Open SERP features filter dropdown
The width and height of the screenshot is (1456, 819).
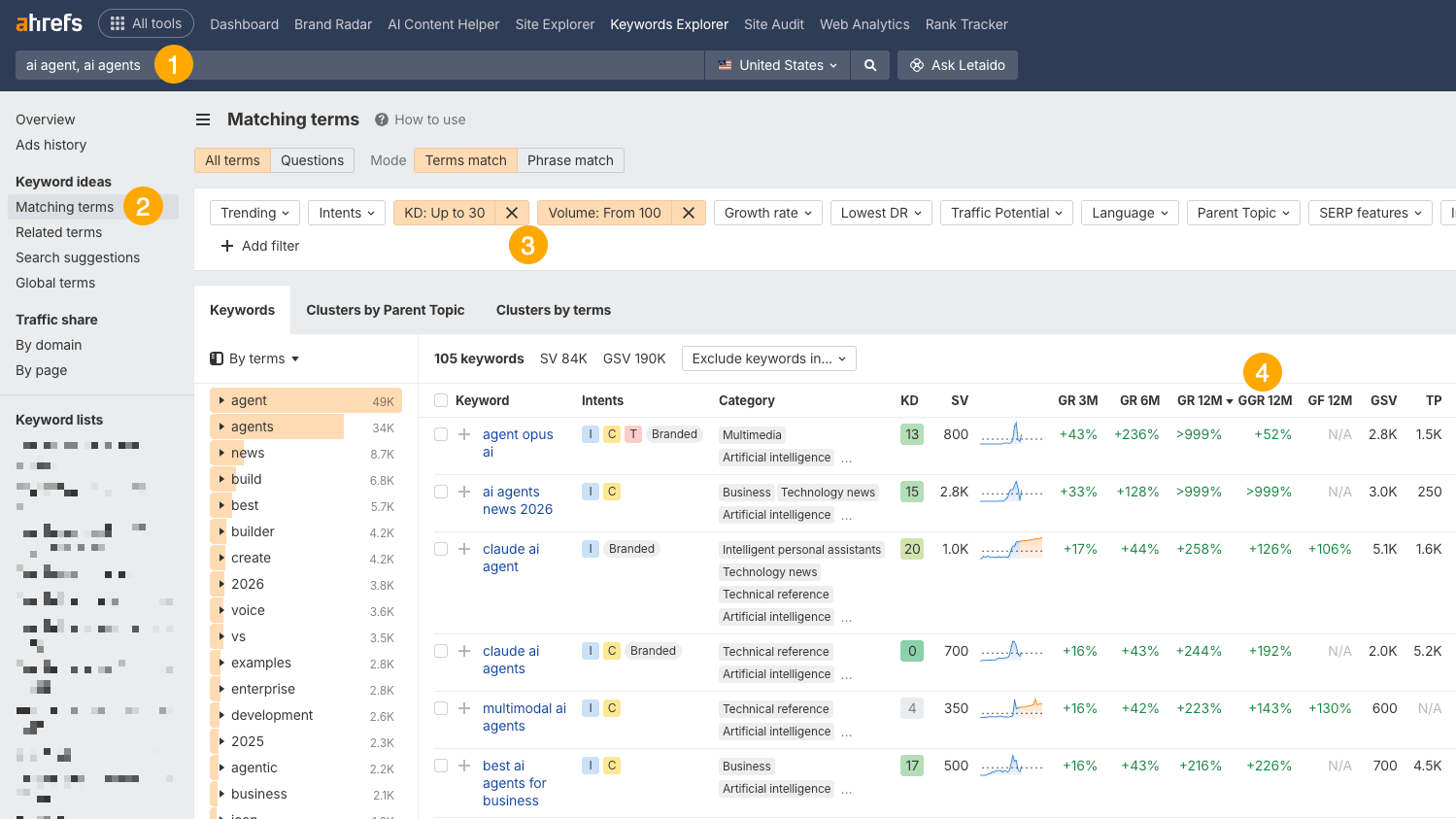pos(1371,213)
